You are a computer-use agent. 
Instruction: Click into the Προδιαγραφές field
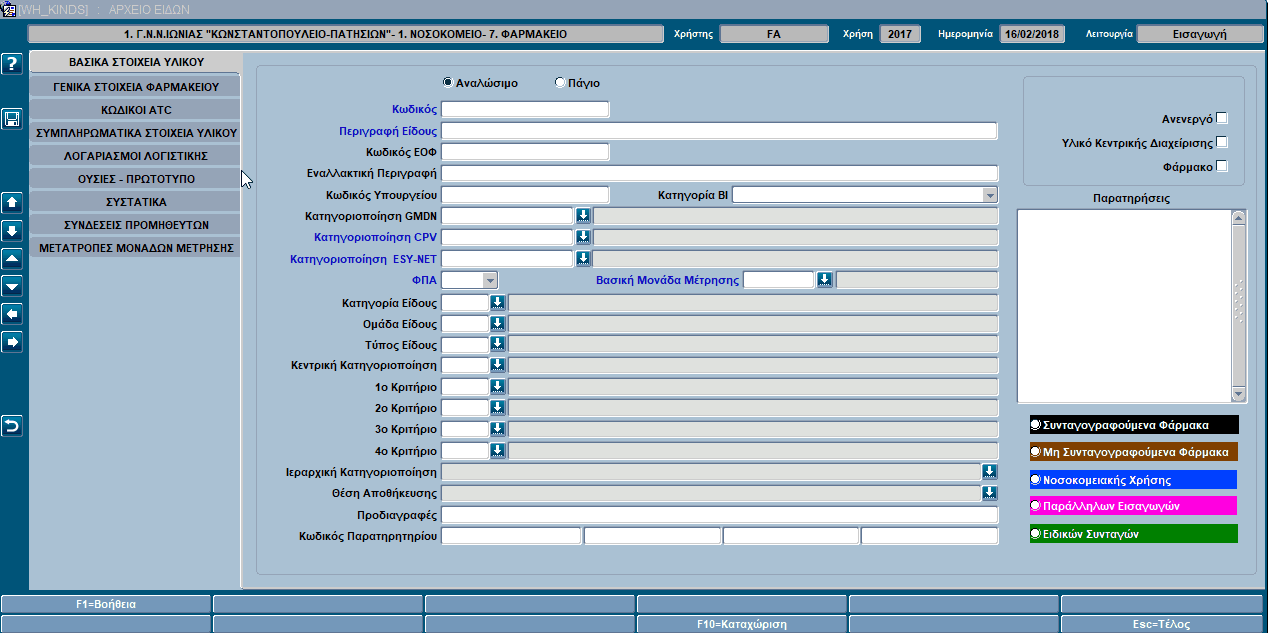(x=719, y=515)
